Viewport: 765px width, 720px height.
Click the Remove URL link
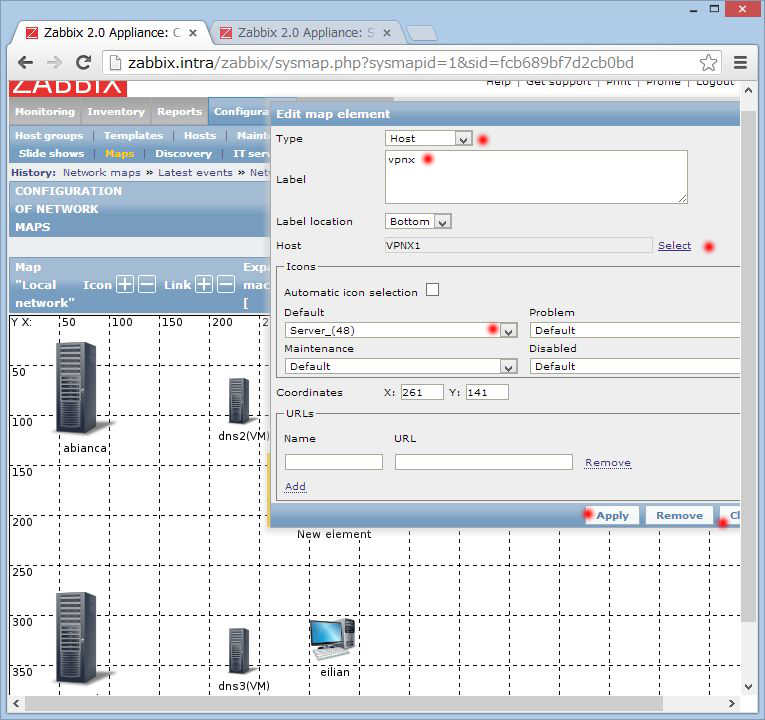click(608, 462)
